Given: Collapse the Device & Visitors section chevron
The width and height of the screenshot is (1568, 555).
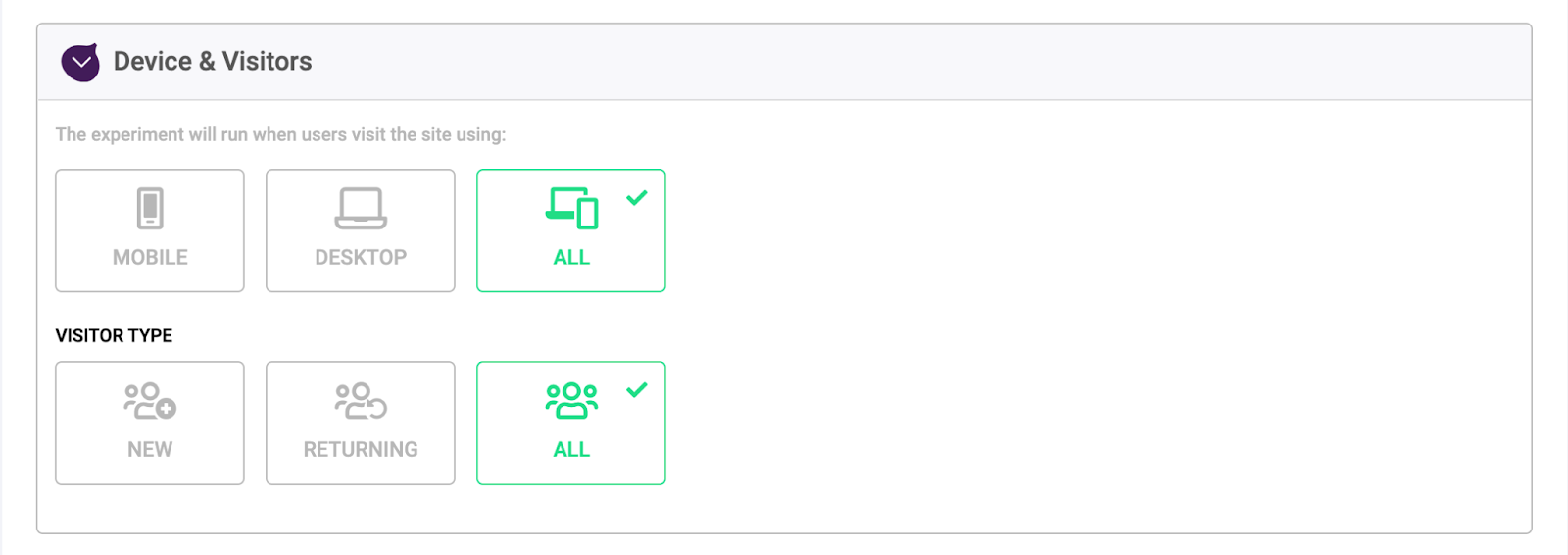Looking at the screenshot, I should pos(80,63).
